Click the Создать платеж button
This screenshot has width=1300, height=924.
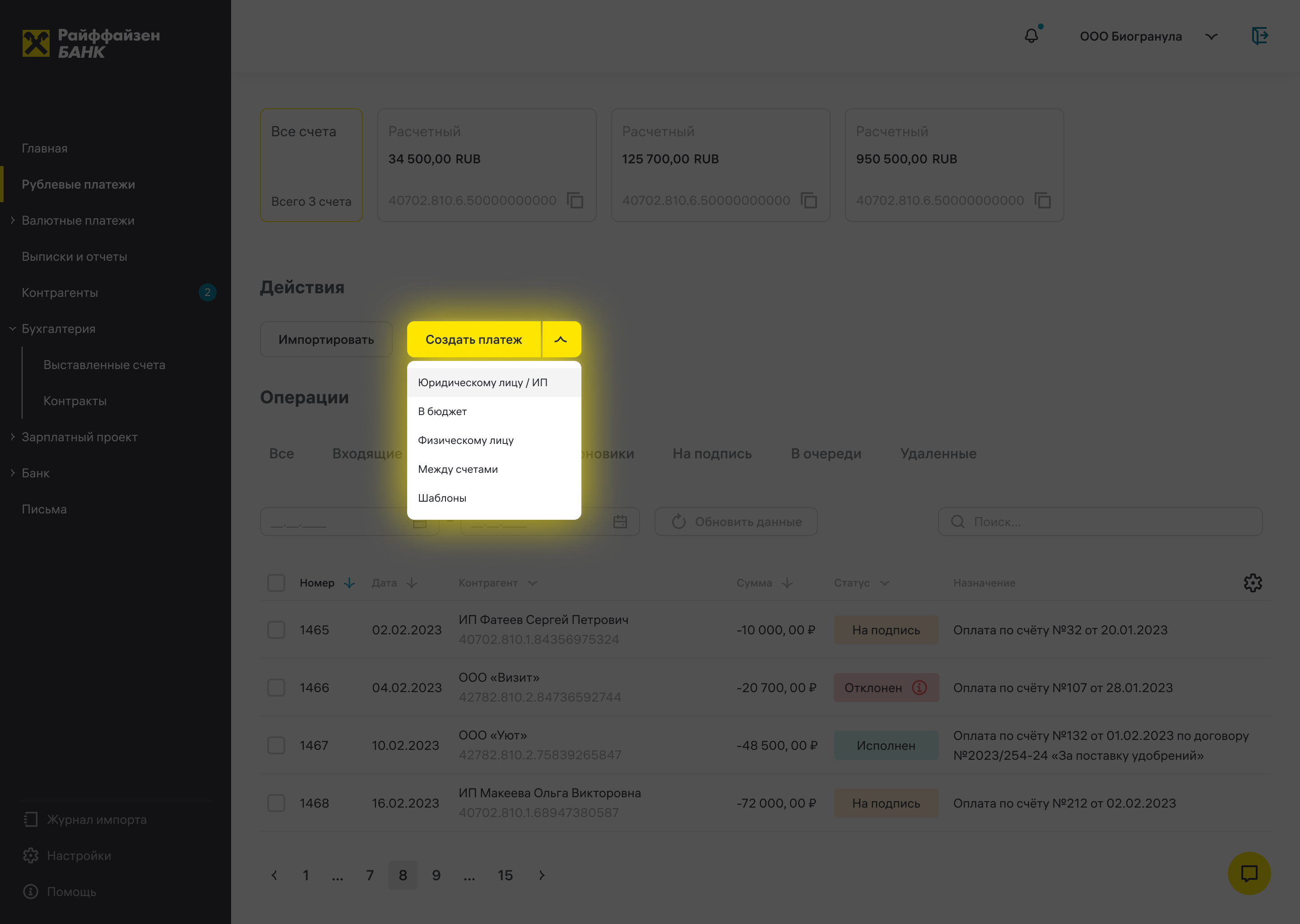[474, 340]
